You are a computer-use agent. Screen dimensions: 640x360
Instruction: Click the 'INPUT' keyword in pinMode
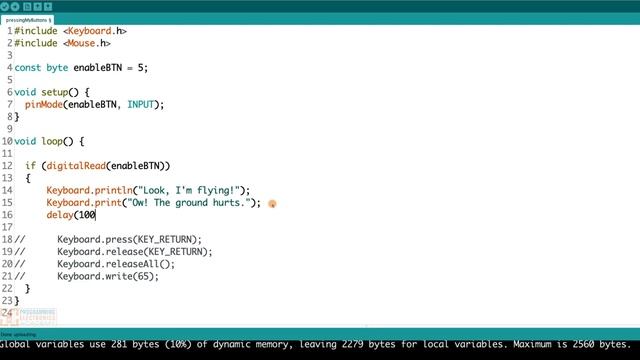pos(140,104)
